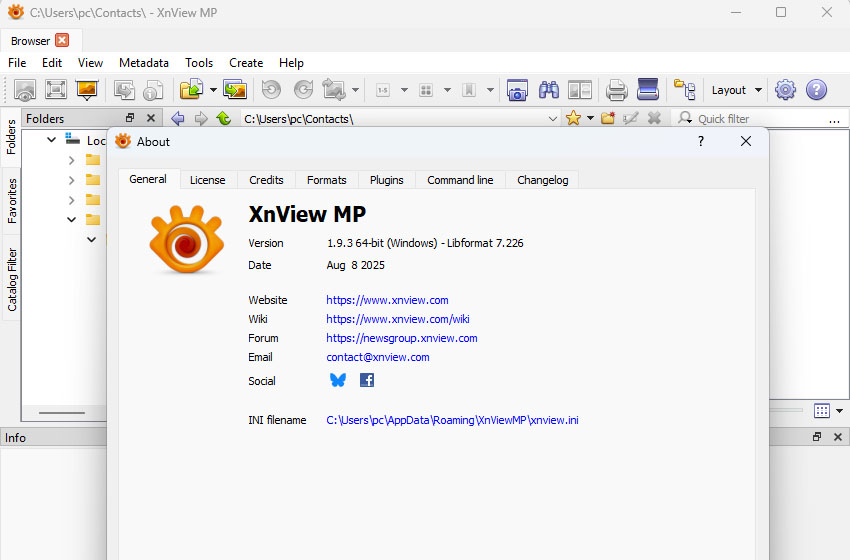Image resolution: width=850 pixels, height=560 pixels.
Task: Switch to the Plugins tab
Action: click(x=387, y=180)
